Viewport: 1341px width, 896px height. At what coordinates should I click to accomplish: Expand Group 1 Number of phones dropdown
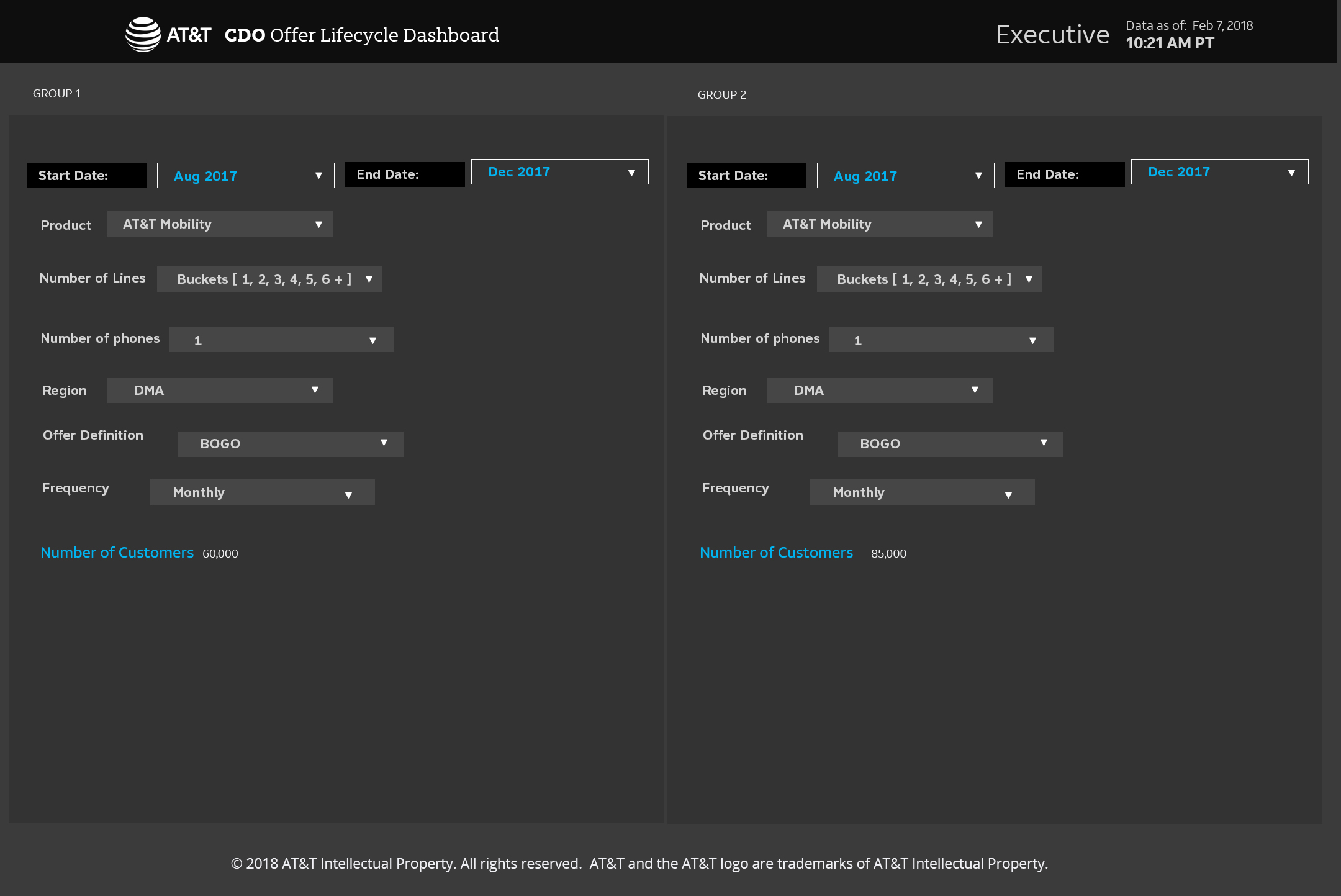click(281, 340)
